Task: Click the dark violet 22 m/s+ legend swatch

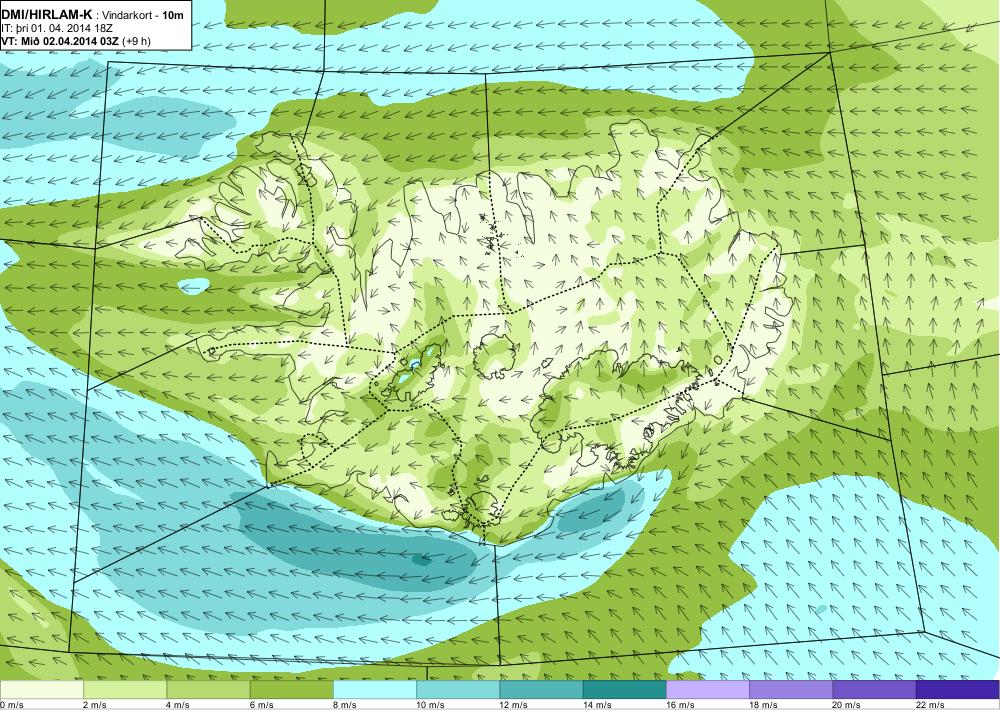Action: click(958, 690)
